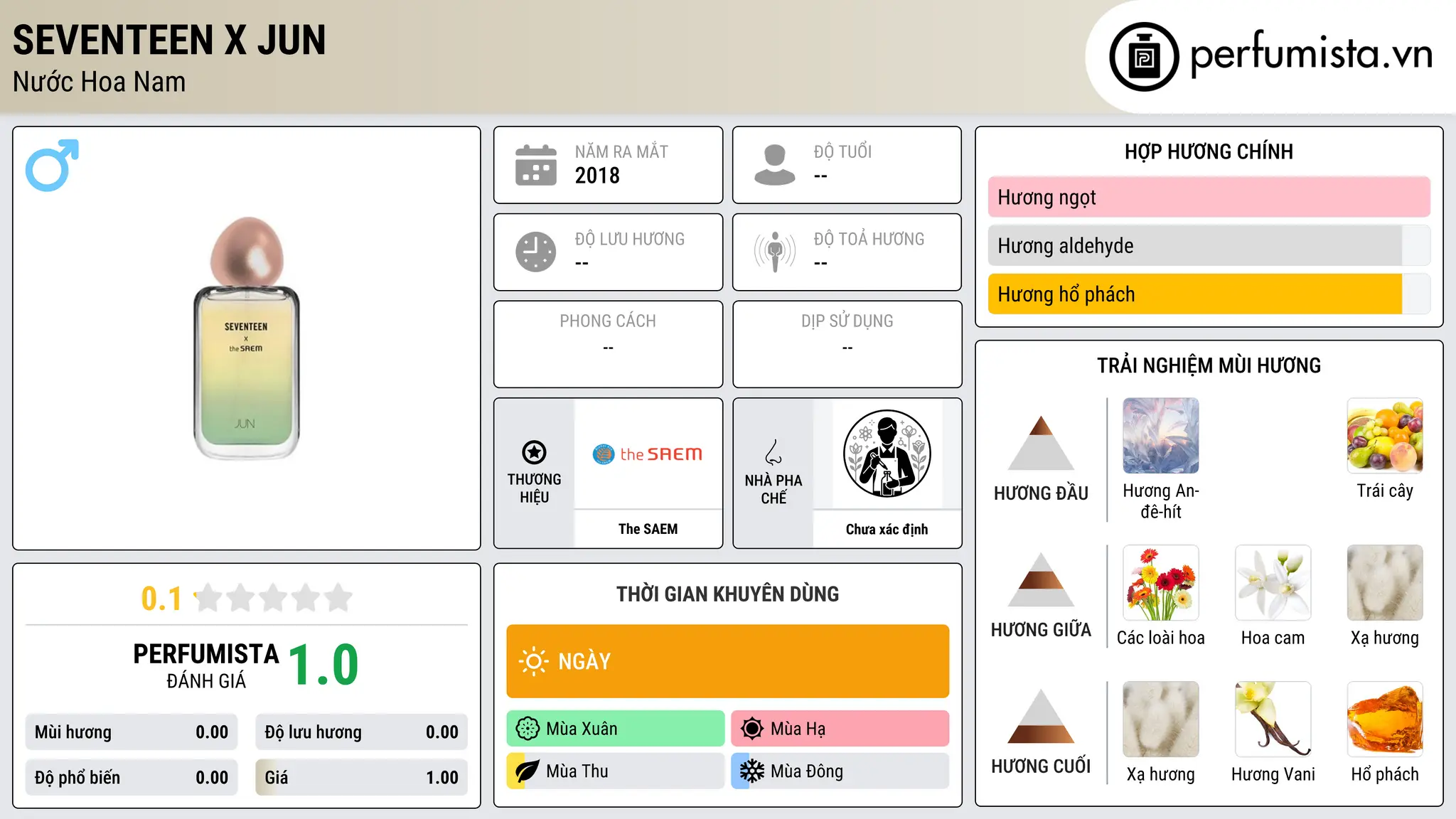
Task: Click the 0.1 user rating number
Action: (161, 599)
